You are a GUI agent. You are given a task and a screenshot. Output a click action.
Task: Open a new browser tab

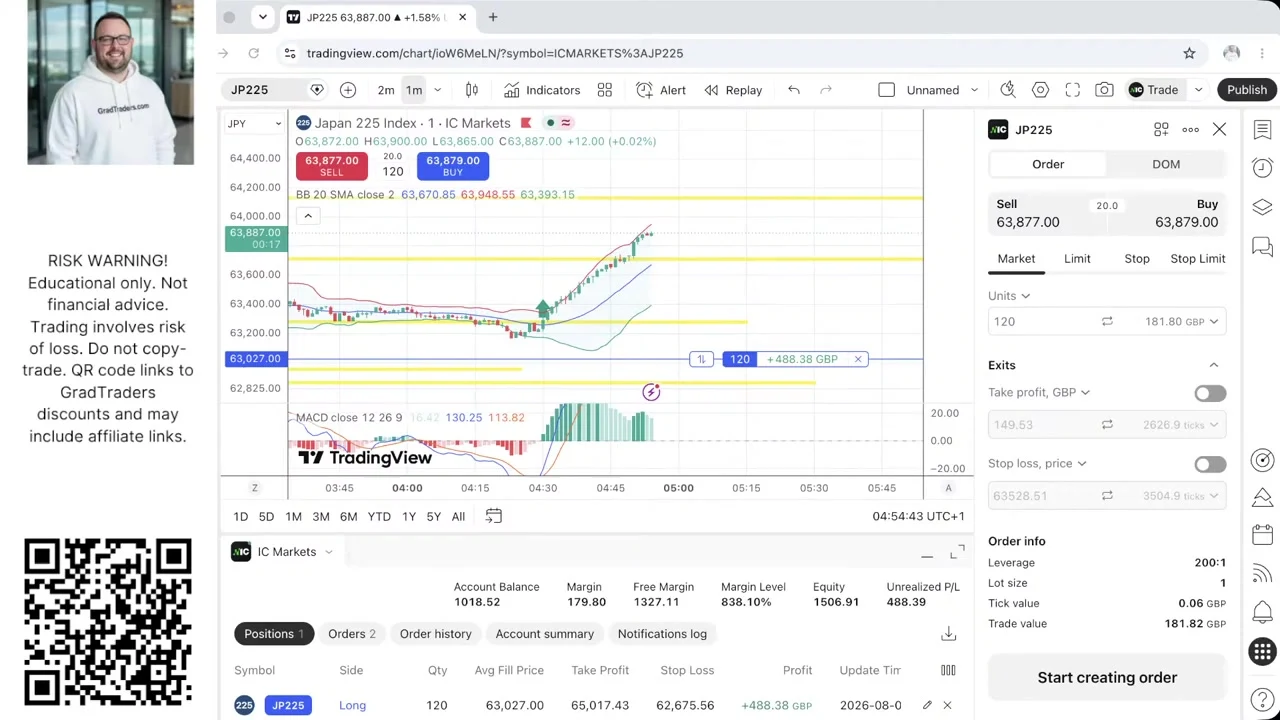[493, 17]
